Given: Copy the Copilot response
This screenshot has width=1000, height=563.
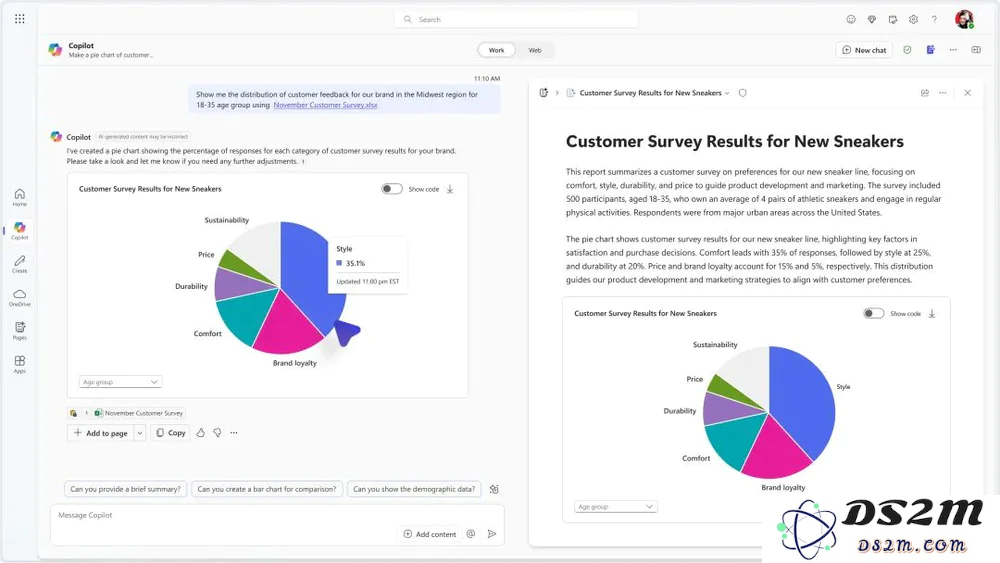Looking at the screenshot, I should [x=170, y=433].
